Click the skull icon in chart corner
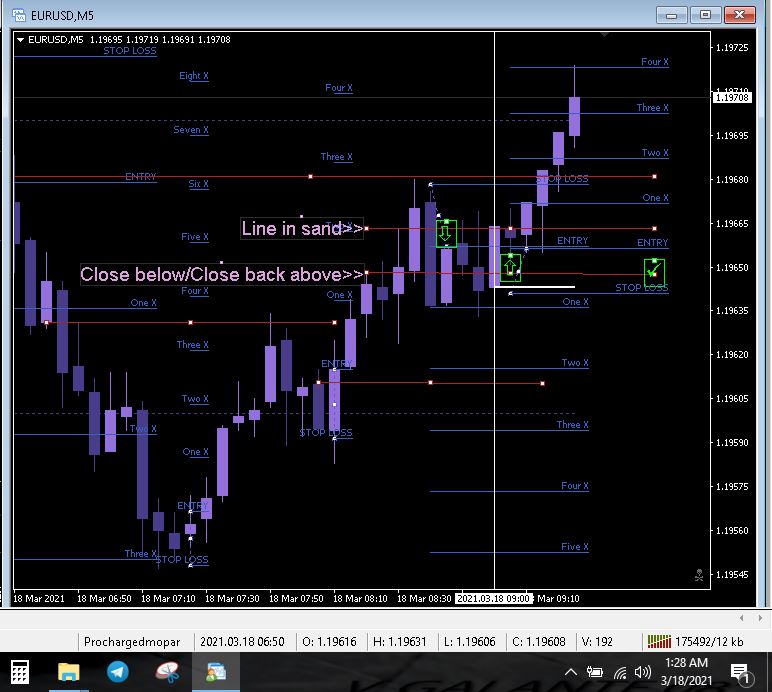The width and height of the screenshot is (772, 692). pos(699,574)
